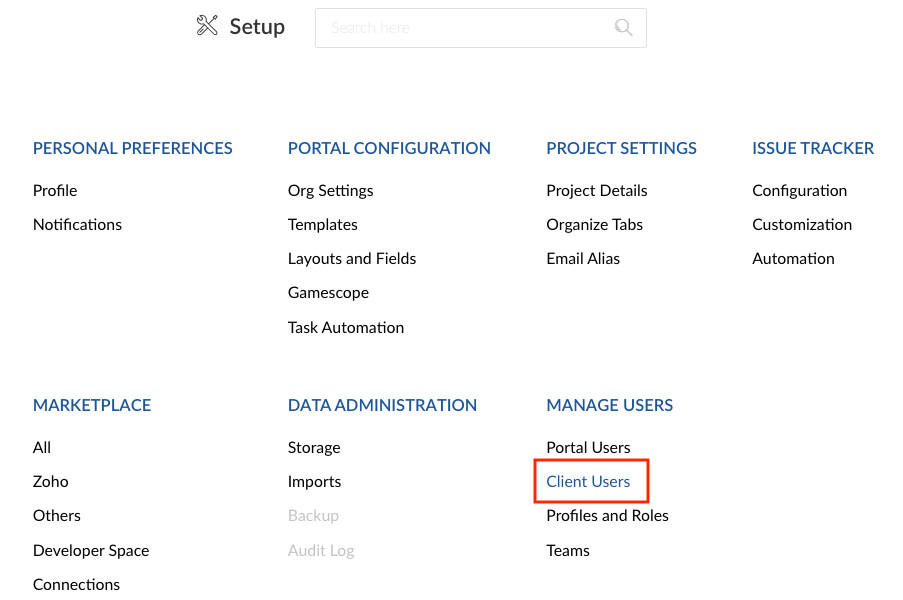Open Profile under Personal Preferences
This screenshot has width=903, height=600.
55,190
